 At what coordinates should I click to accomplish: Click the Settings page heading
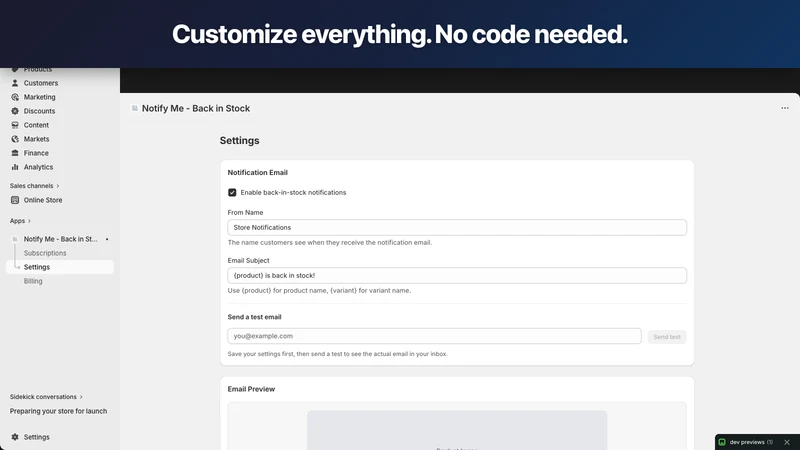click(x=239, y=140)
